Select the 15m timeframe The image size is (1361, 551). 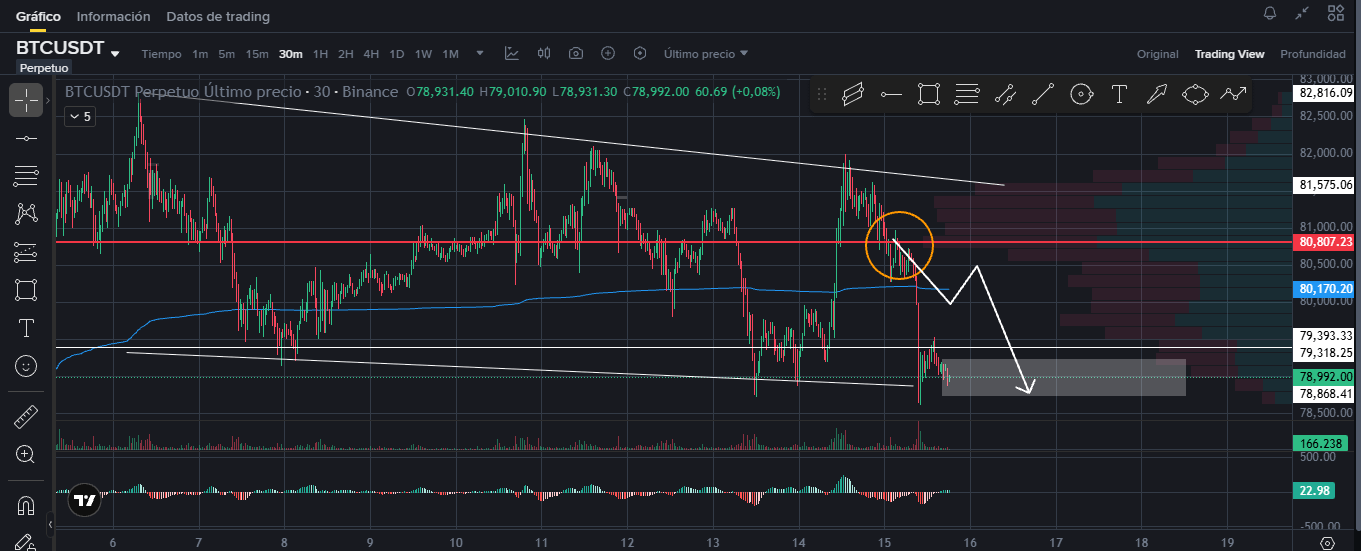pos(257,54)
